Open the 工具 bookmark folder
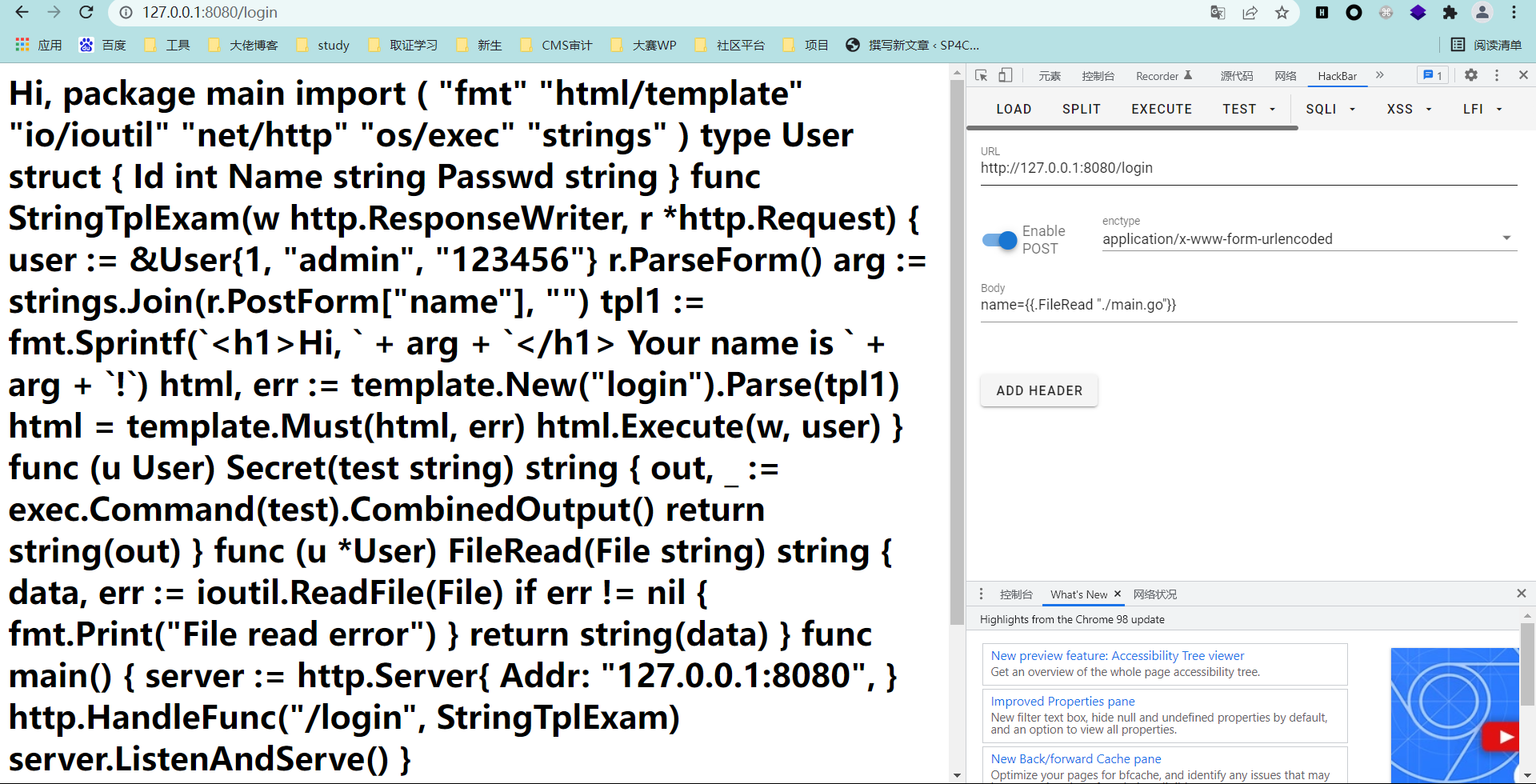Image resolution: width=1536 pixels, height=784 pixels. [166, 45]
